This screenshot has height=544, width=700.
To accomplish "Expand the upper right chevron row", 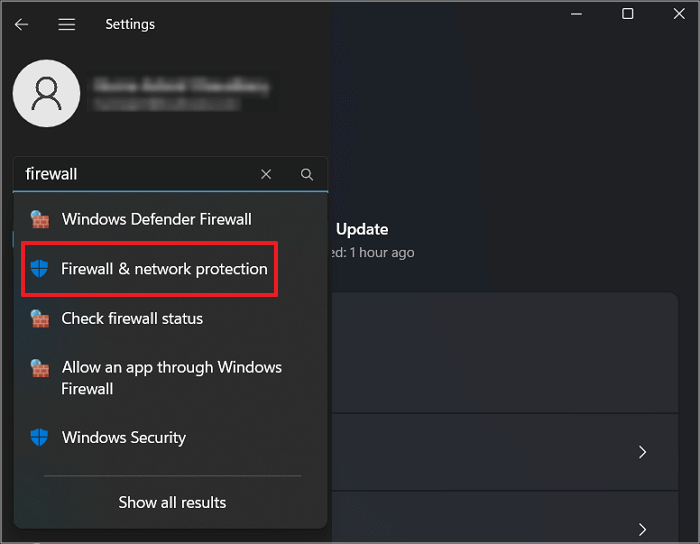I will [643, 452].
